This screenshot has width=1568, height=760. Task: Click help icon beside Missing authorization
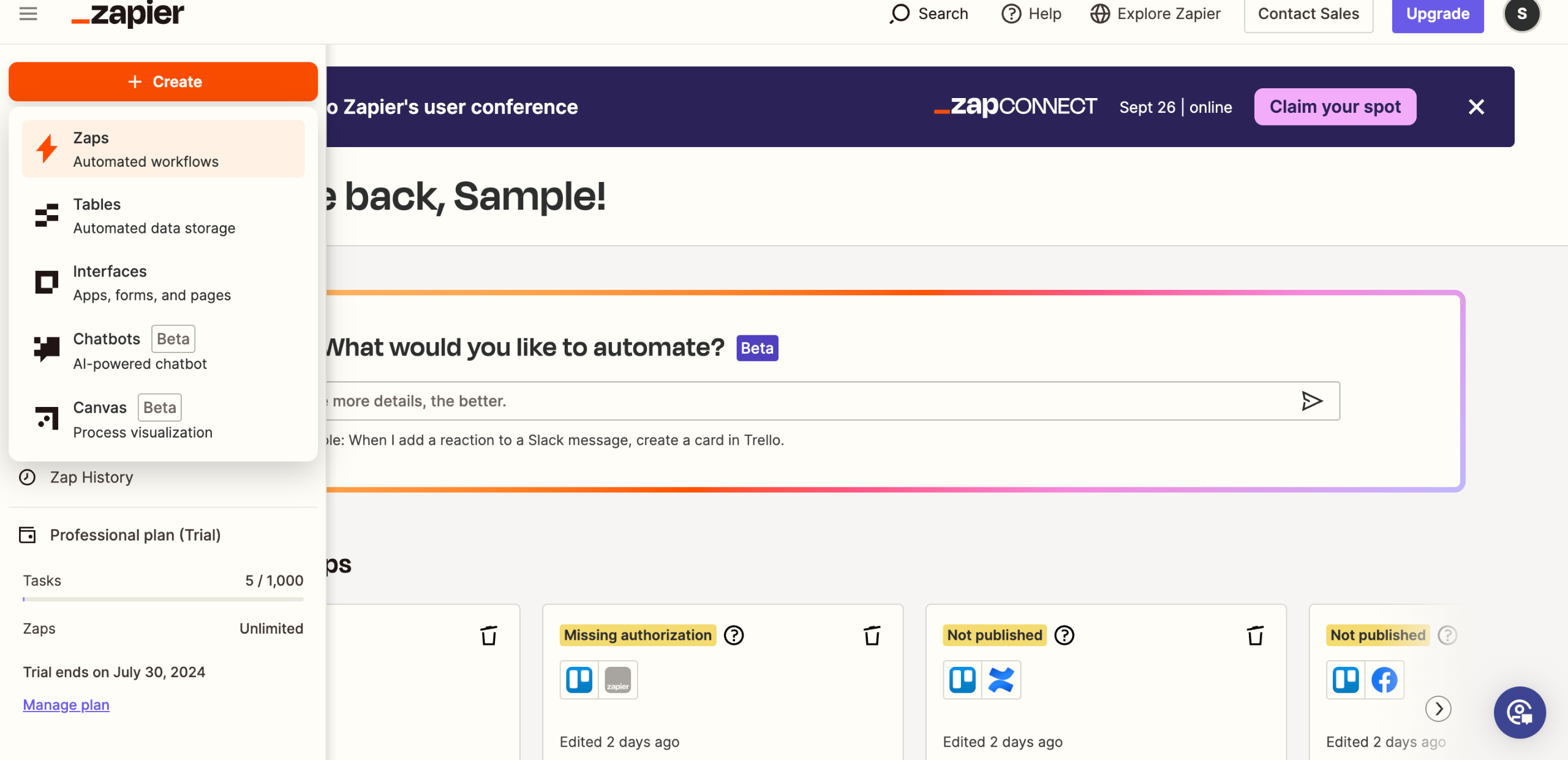[734, 636]
